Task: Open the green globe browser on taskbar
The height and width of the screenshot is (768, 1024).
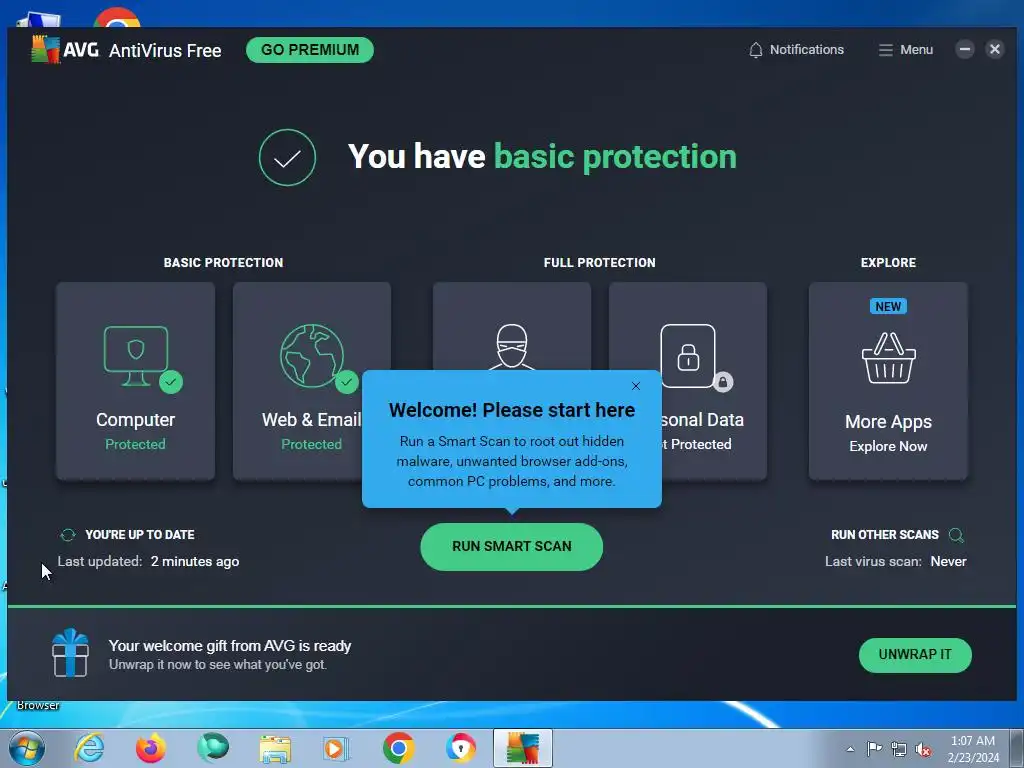Action: click(213, 748)
